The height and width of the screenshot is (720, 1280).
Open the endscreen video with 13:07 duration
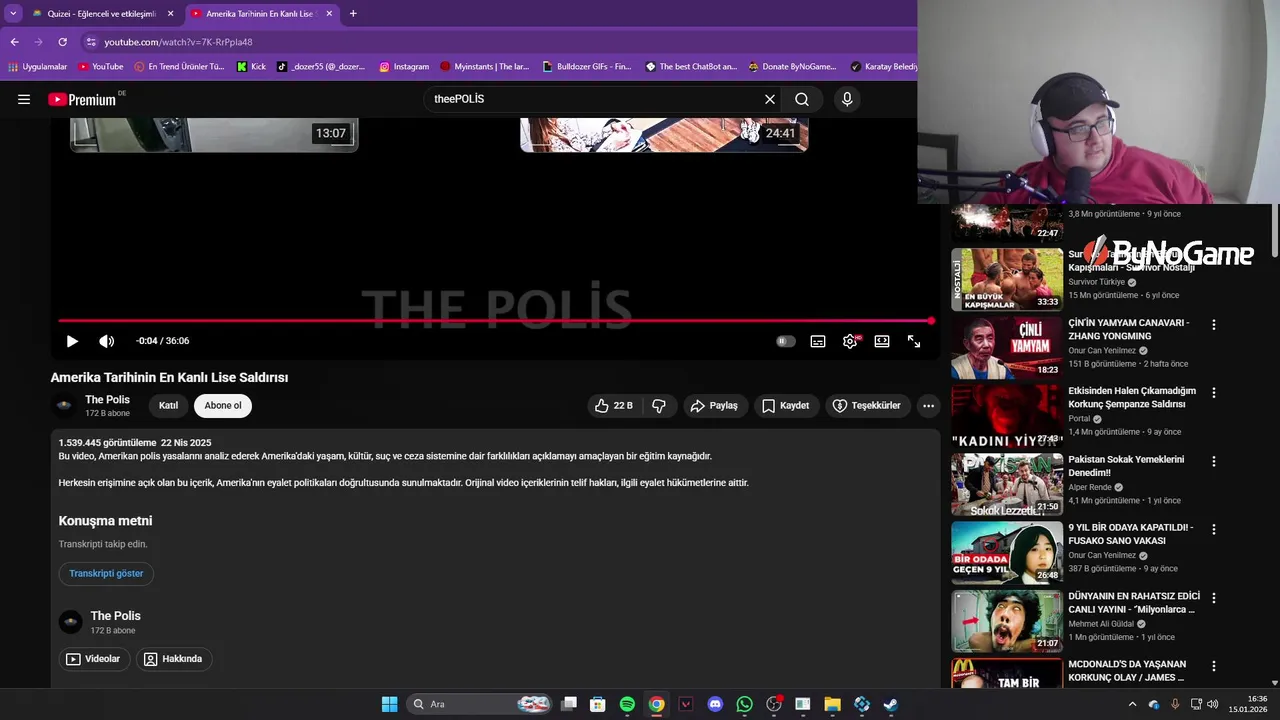click(214, 135)
